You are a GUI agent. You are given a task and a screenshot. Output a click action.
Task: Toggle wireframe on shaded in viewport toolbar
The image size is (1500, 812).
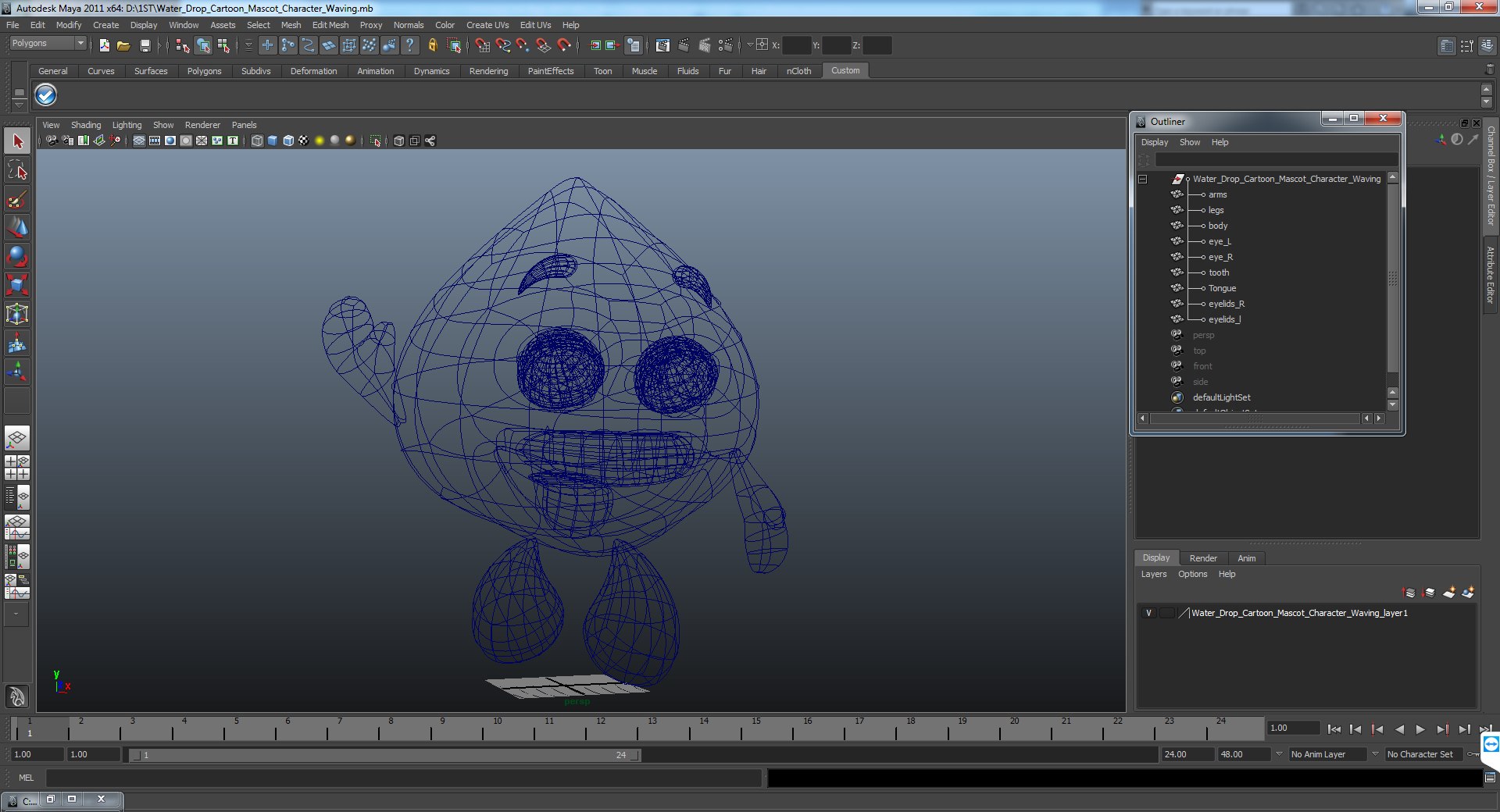click(288, 141)
